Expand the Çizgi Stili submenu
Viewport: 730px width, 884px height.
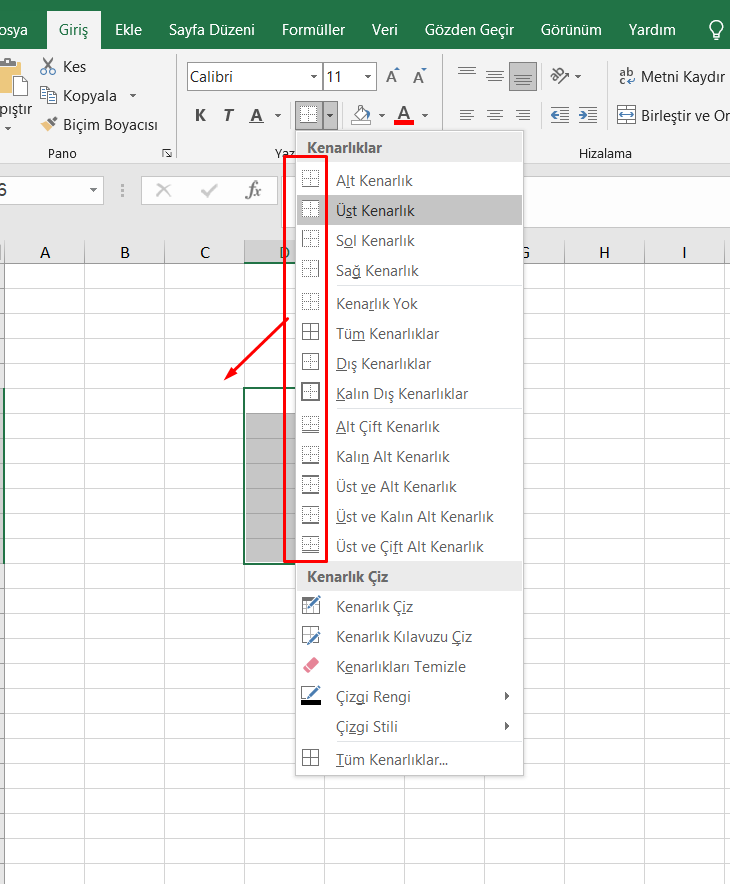pyautogui.click(x=409, y=726)
